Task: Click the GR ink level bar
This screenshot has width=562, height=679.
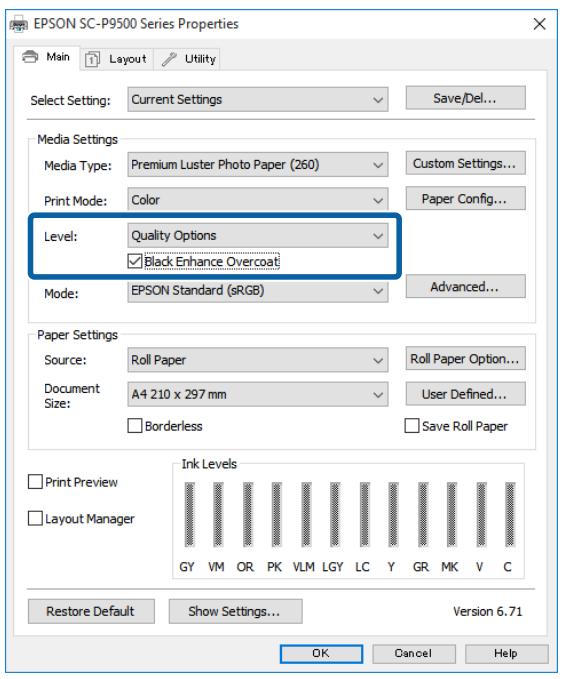Action: (423, 514)
